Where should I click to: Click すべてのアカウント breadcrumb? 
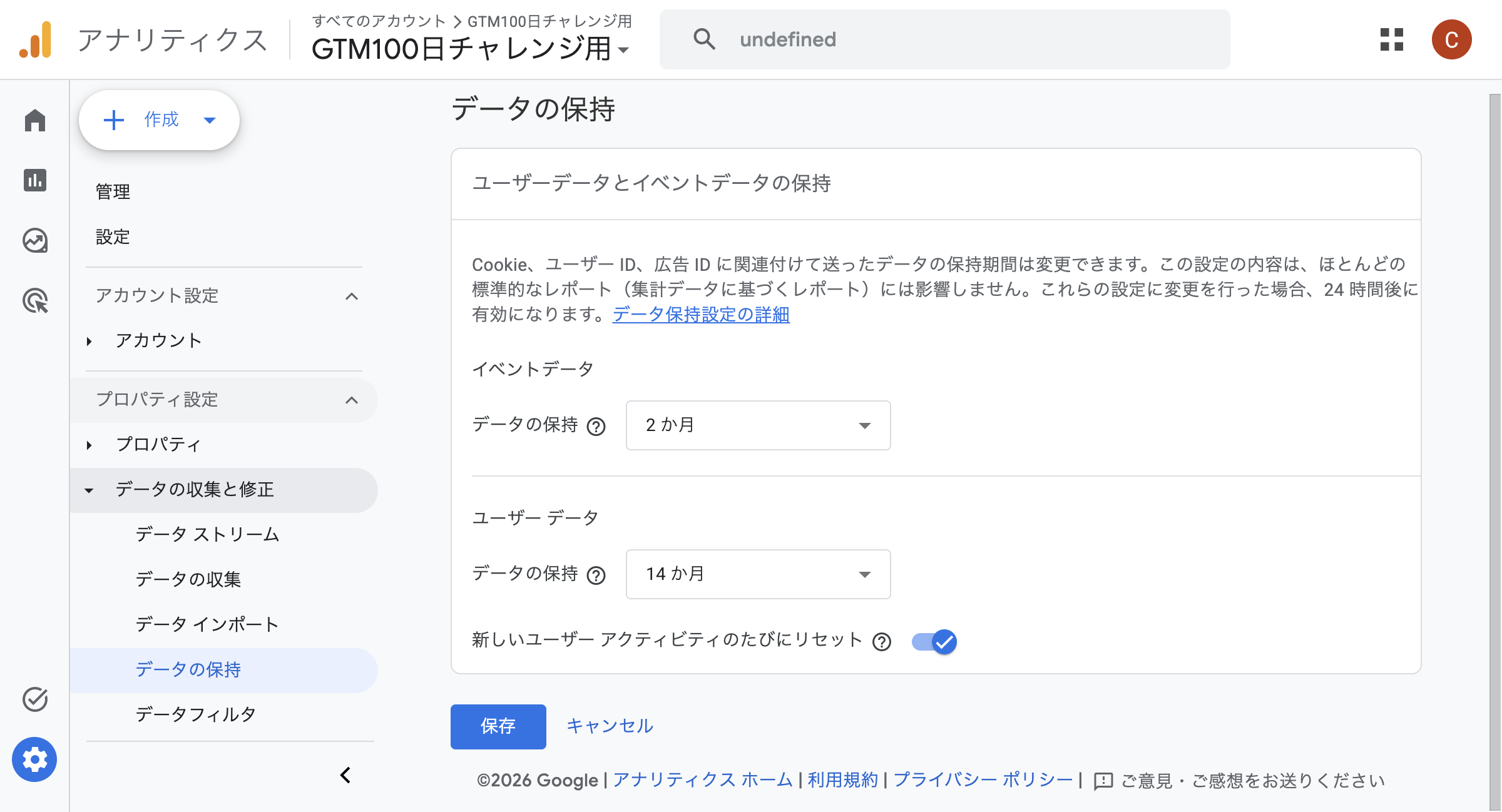(x=379, y=21)
